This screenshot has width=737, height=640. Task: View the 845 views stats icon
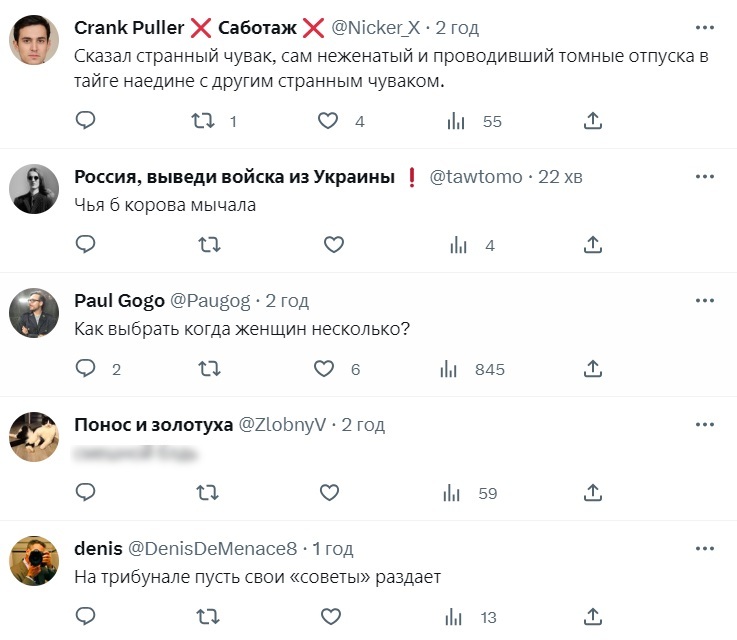[x=450, y=369]
